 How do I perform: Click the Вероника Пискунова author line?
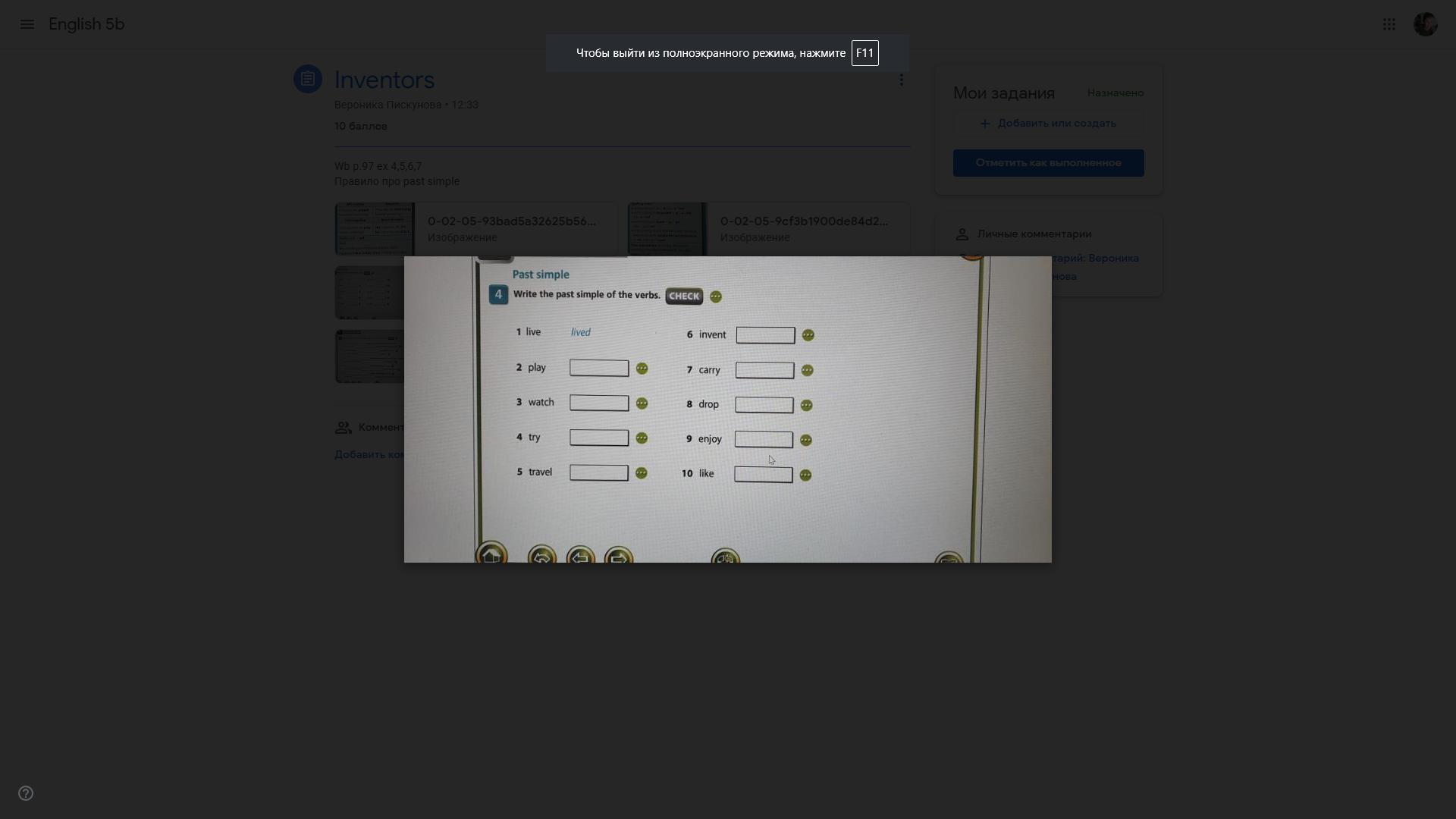[x=406, y=105]
